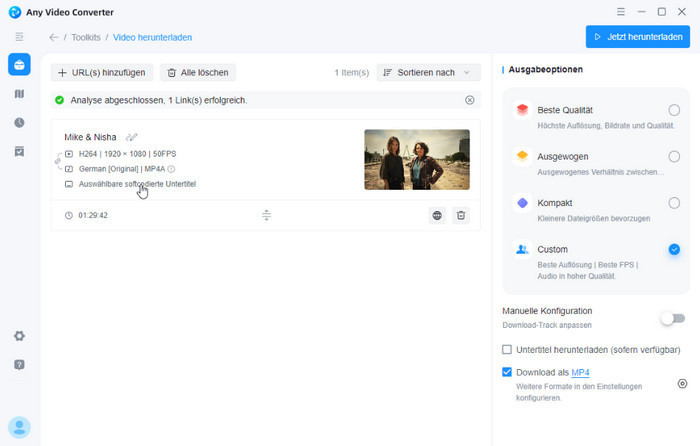
Task: Click Jetzt herunterladen button
Action: pyautogui.click(x=638, y=37)
